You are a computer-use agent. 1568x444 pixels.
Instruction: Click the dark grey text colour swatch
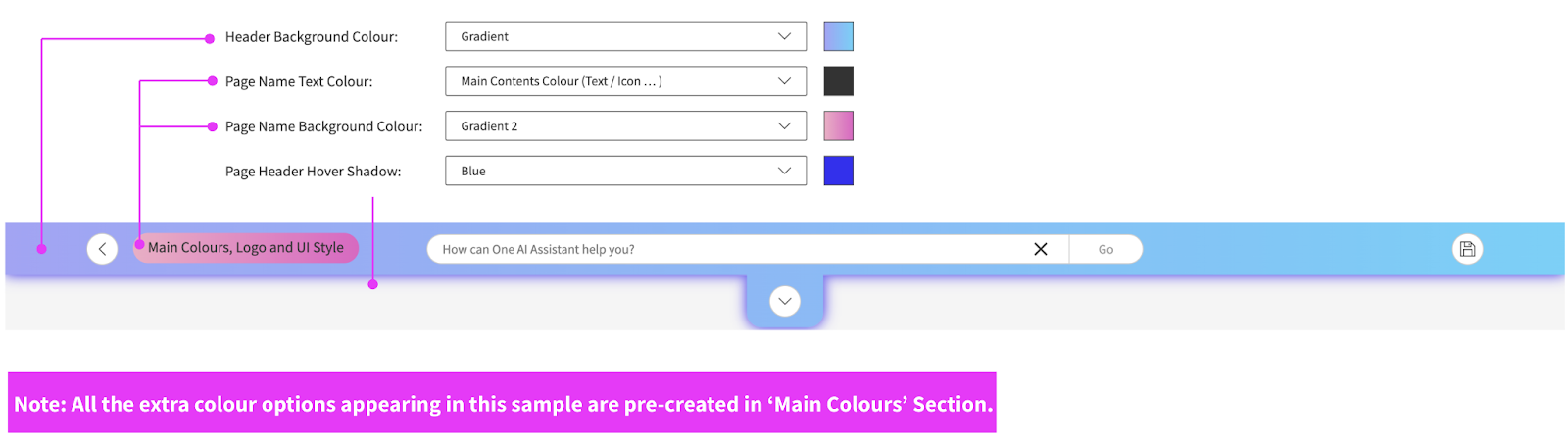(x=838, y=81)
